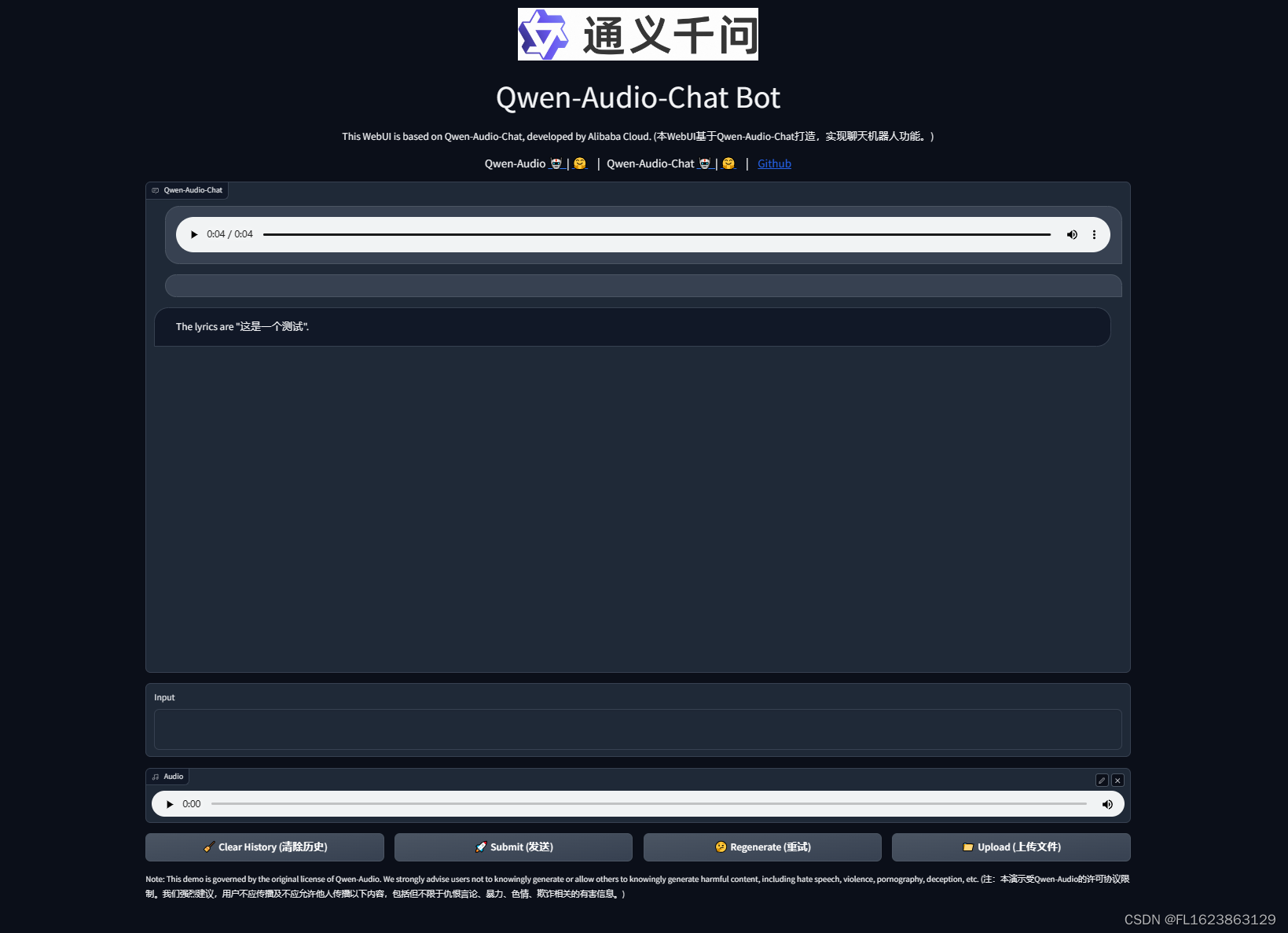Click the Tongyi Qianwen logo image
This screenshot has height=933, width=1288.
coord(638,35)
